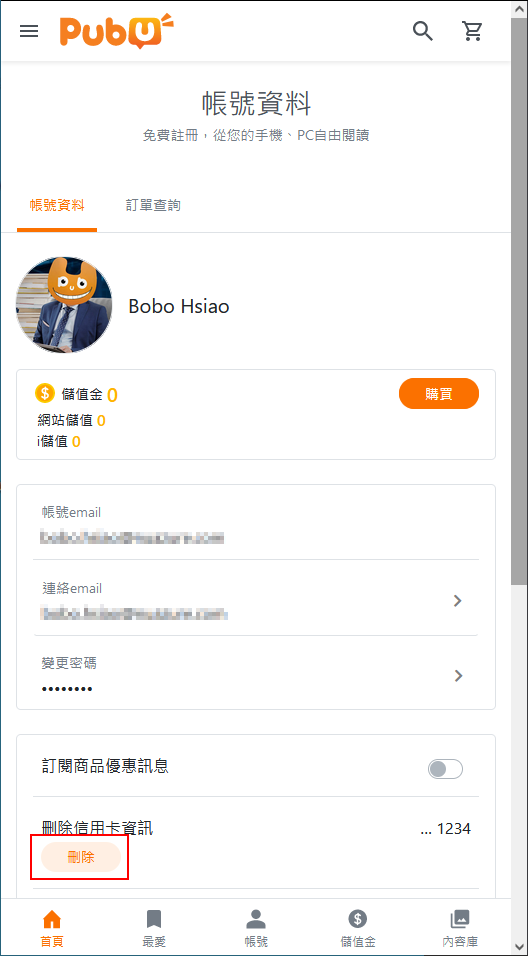Toggle 訂閱商品優惠訊息 switch
The width and height of the screenshot is (528, 956).
[445, 769]
